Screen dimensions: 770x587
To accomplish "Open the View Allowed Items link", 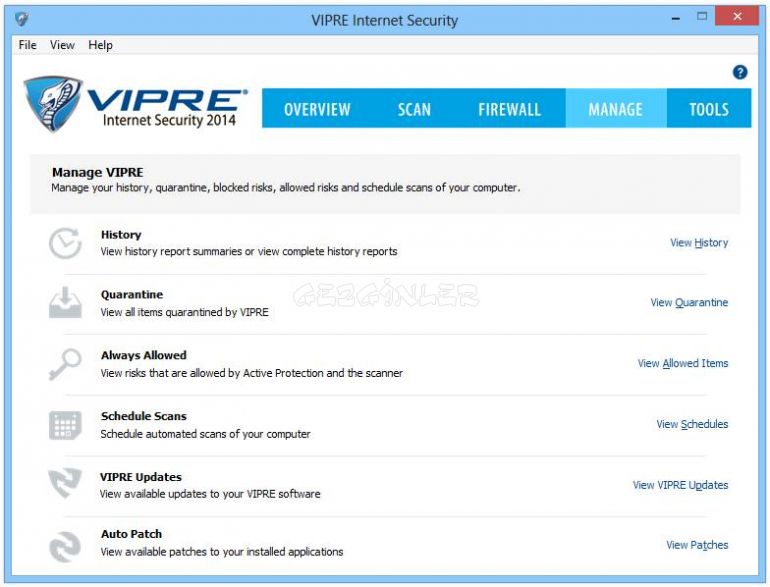I will [x=683, y=363].
